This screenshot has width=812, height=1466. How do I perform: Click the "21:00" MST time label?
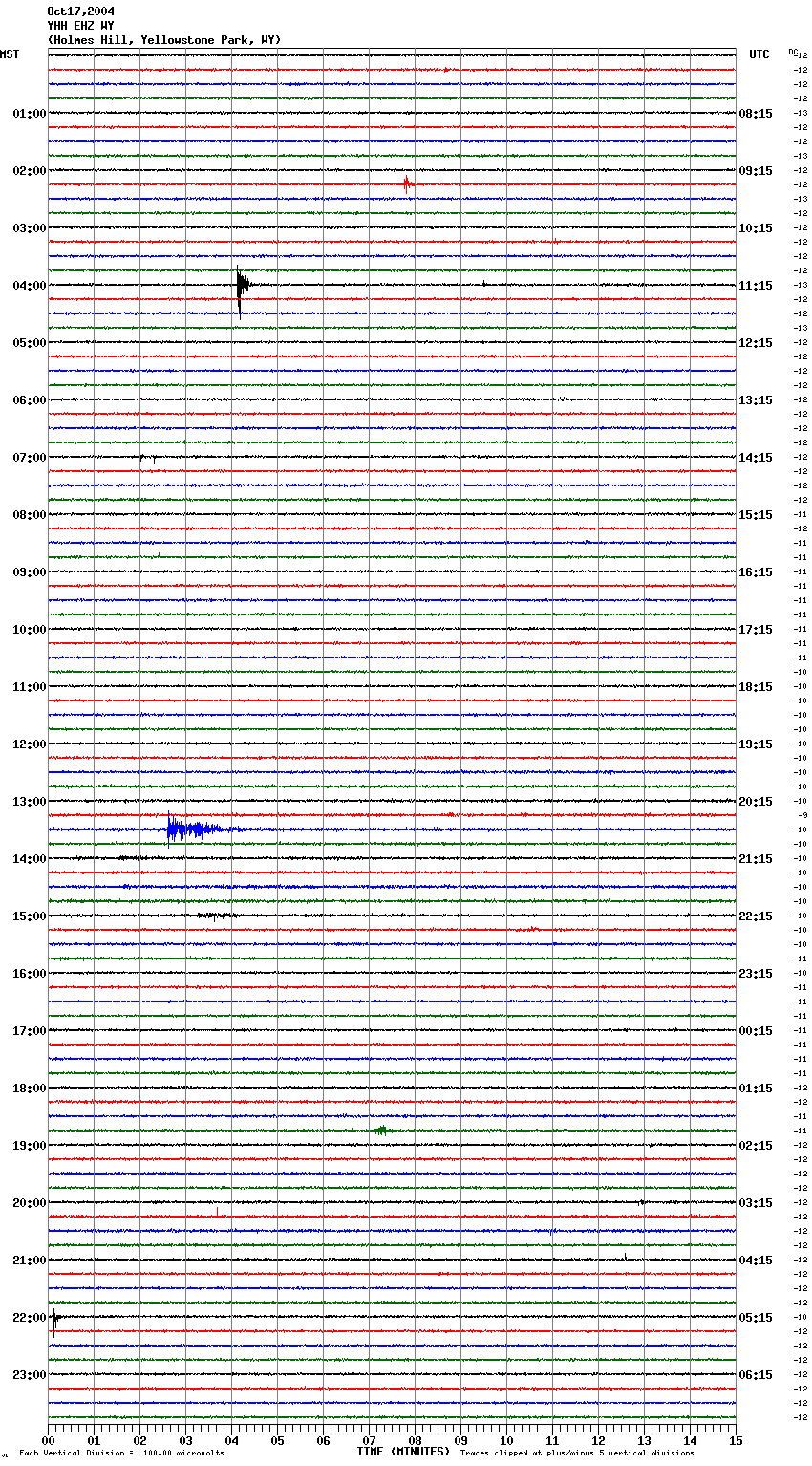pos(30,1261)
